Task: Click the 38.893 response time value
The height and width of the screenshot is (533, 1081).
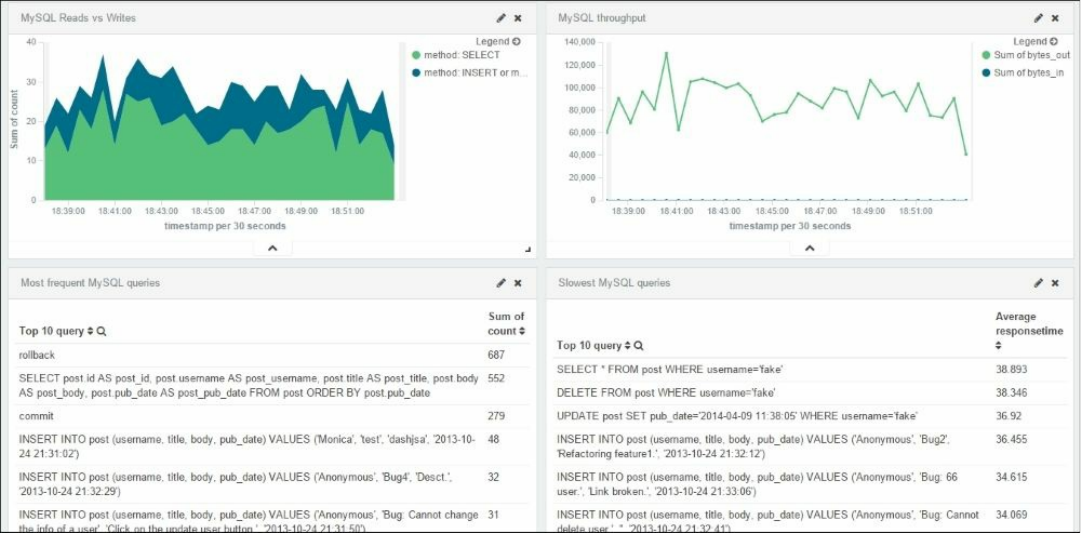Action: (x=1011, y=369)
